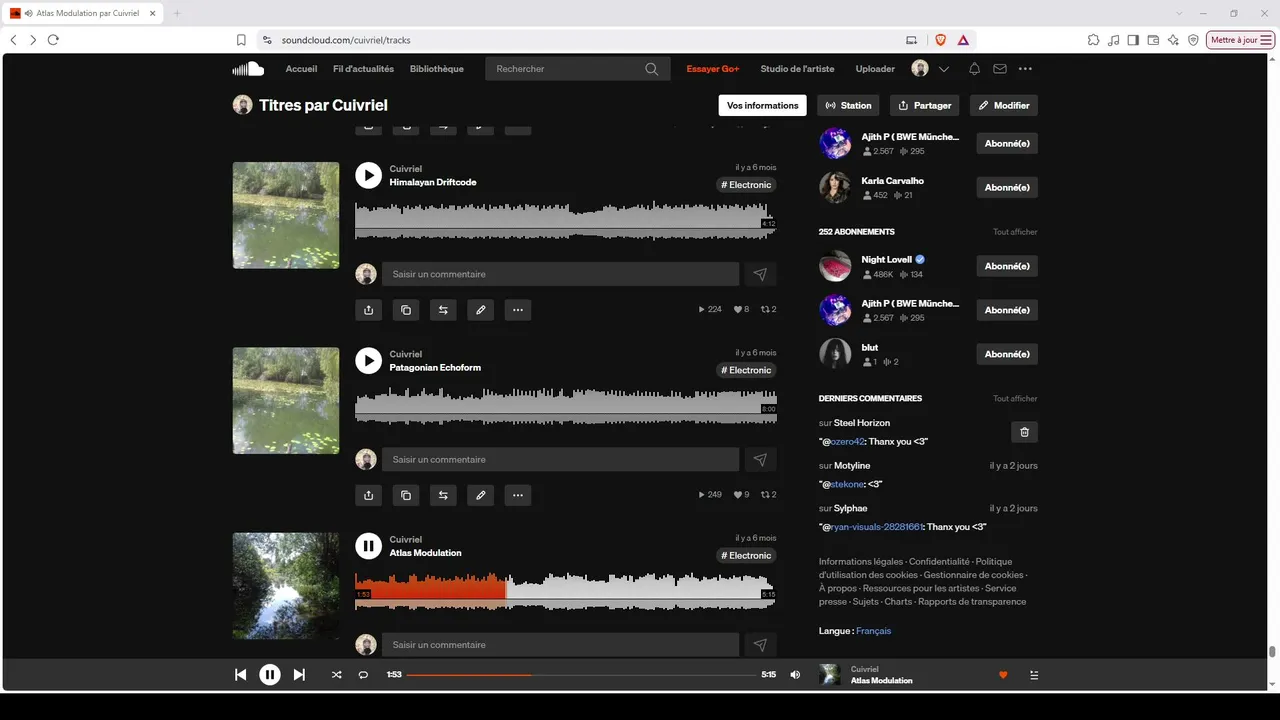This screenshot has width=1280, height=720.
Task: Edit the Himalayan Driftcode track
Action: click(x=481, y=310)
